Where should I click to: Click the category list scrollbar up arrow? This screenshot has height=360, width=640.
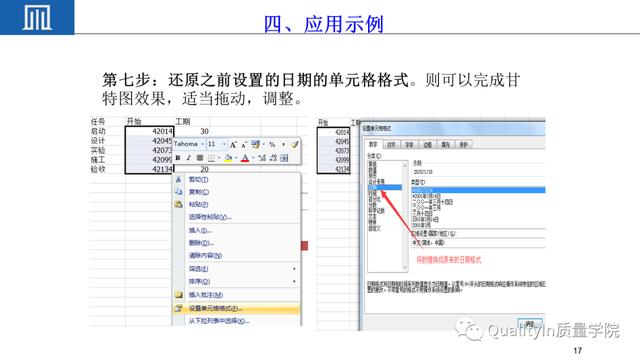405,165
